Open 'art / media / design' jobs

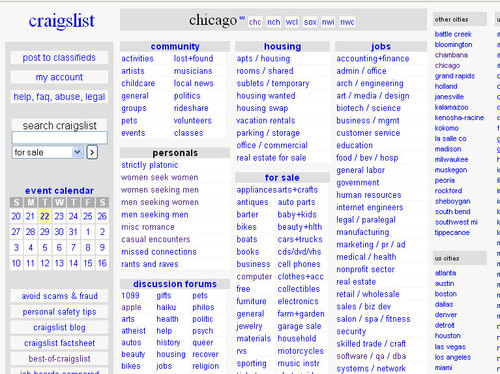(373, 96)
